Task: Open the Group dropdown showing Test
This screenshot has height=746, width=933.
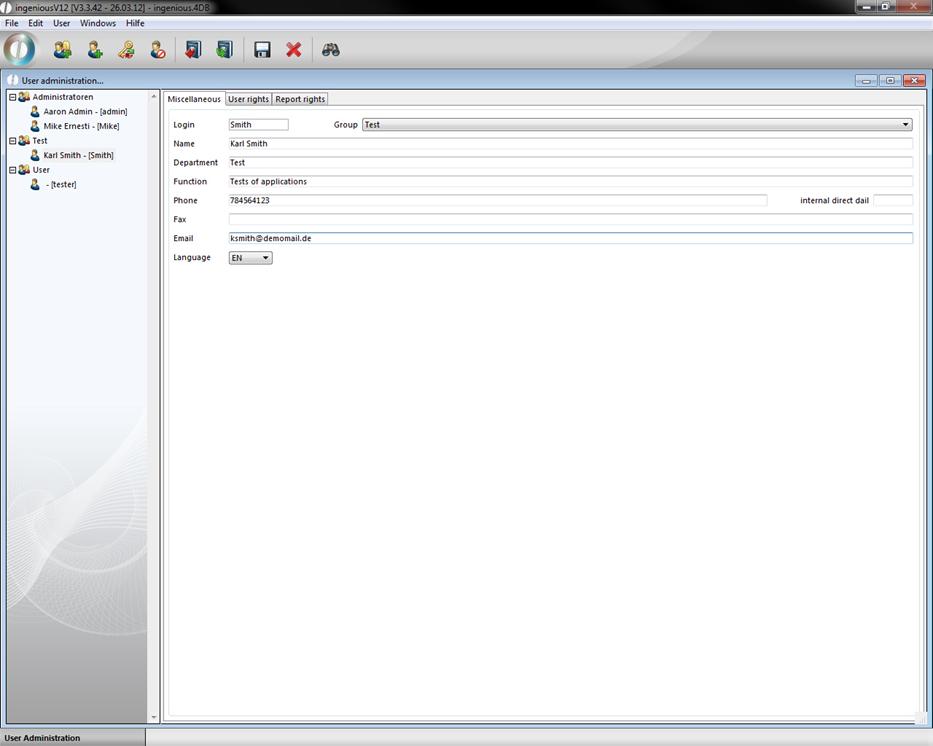Action: tap(905, 125)
